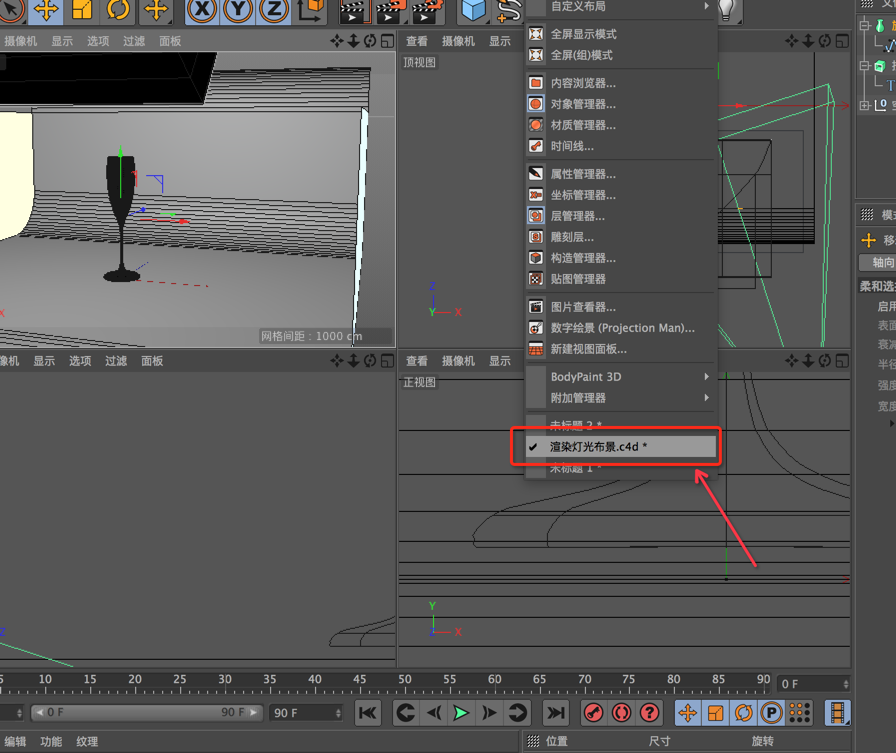
Task: Open the coordinate system axis icon
Action: pos(310,10)
